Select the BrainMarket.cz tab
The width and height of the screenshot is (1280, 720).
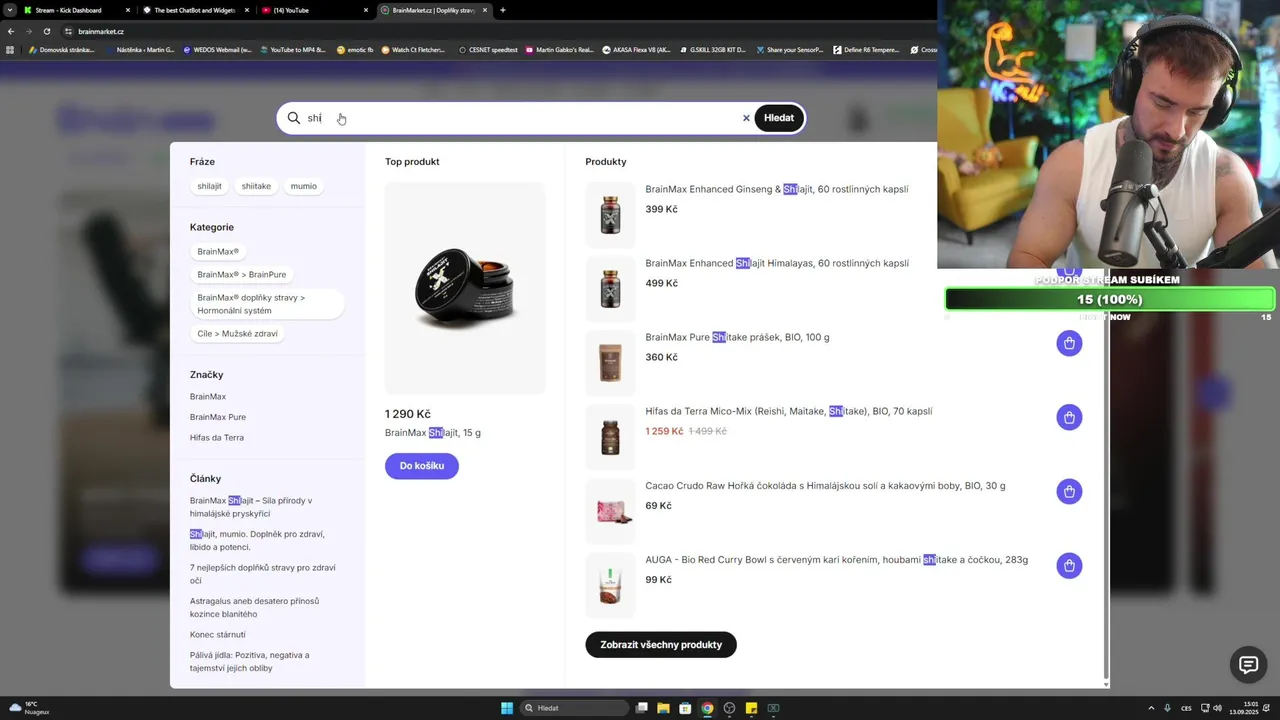pyautogui.click(x=433, y=10)
